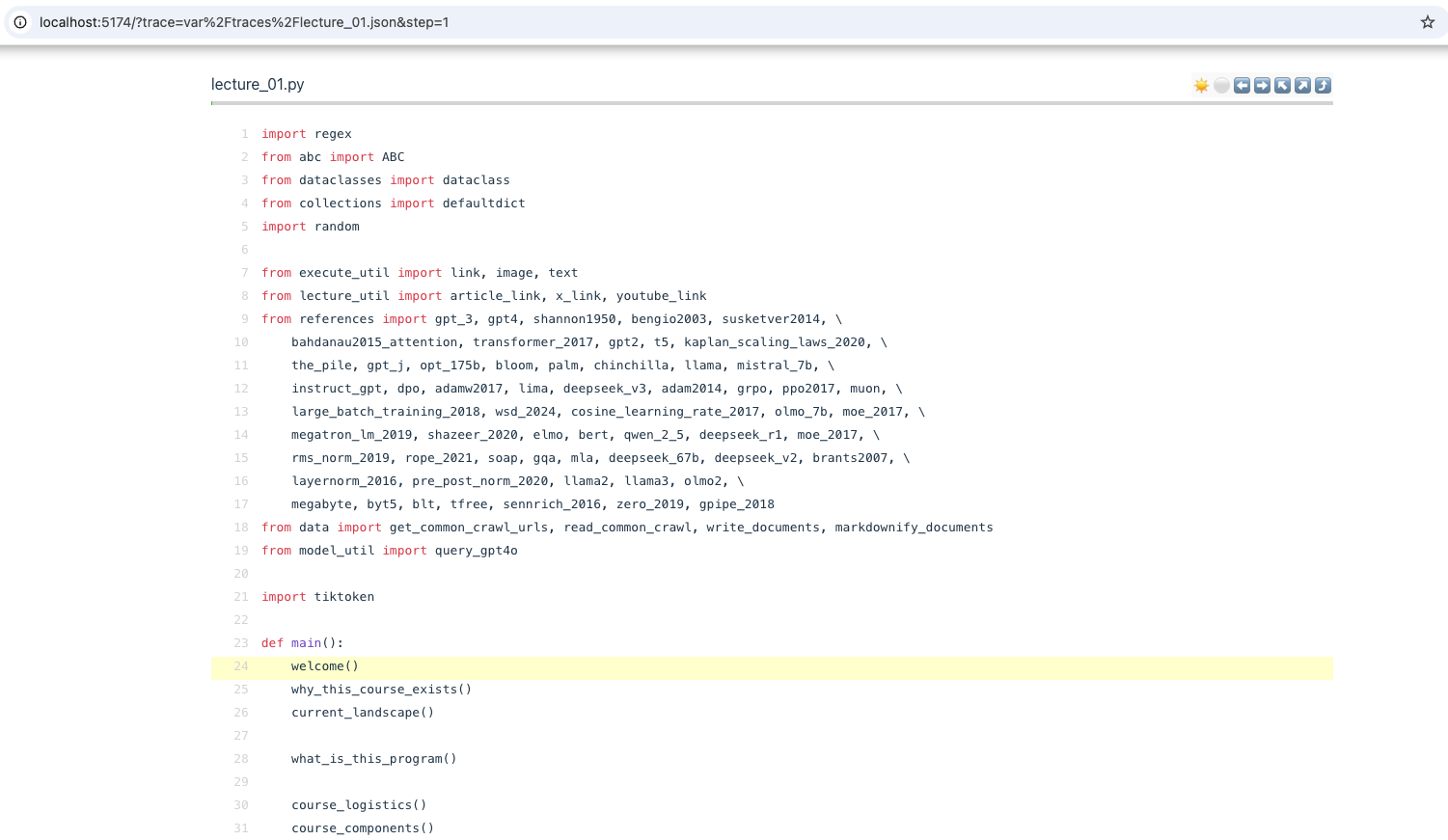This screenshot has height=840, width=1448.
Task: Click the lecture_01.py file title
Action: click(258, 85)
